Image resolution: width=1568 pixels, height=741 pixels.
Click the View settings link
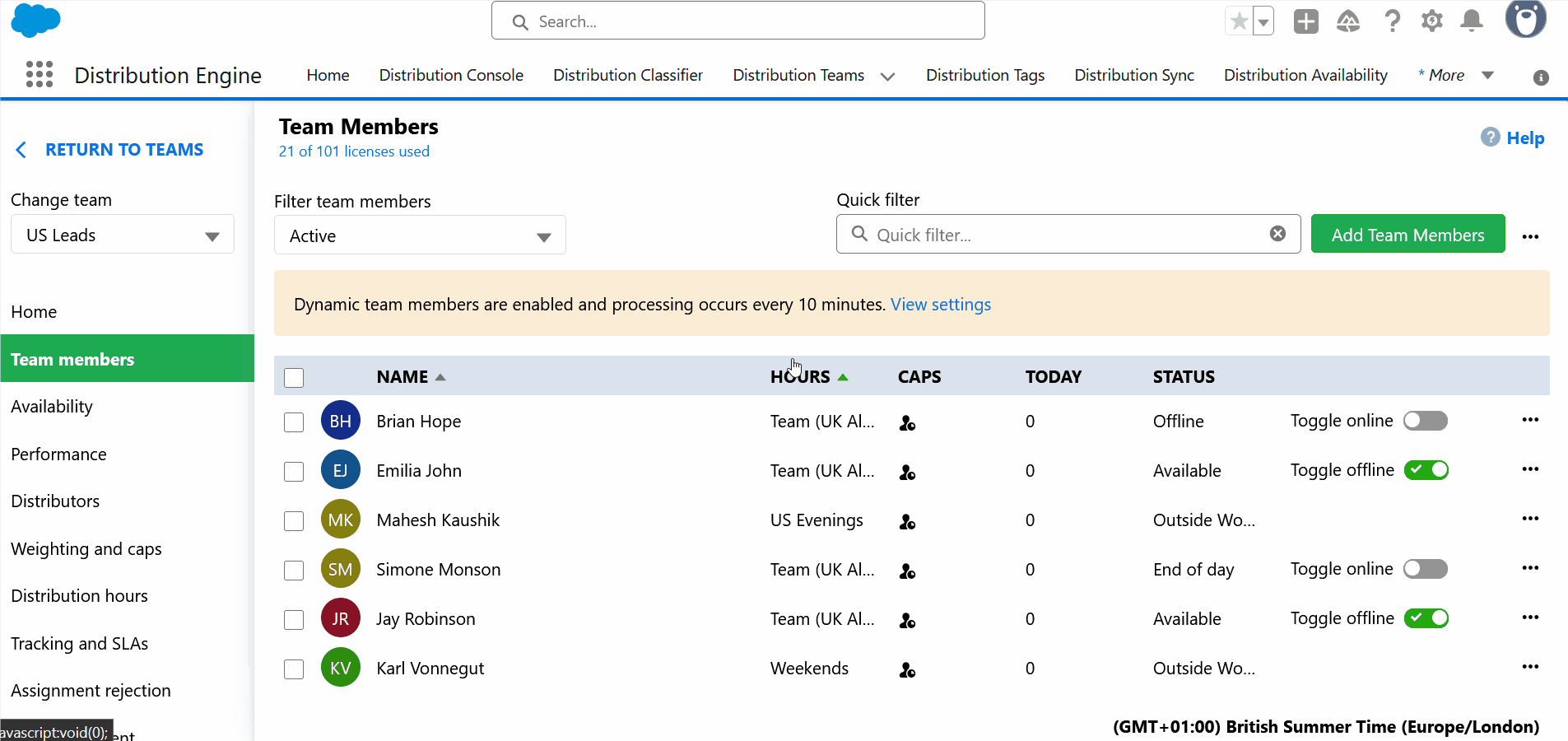941,305
